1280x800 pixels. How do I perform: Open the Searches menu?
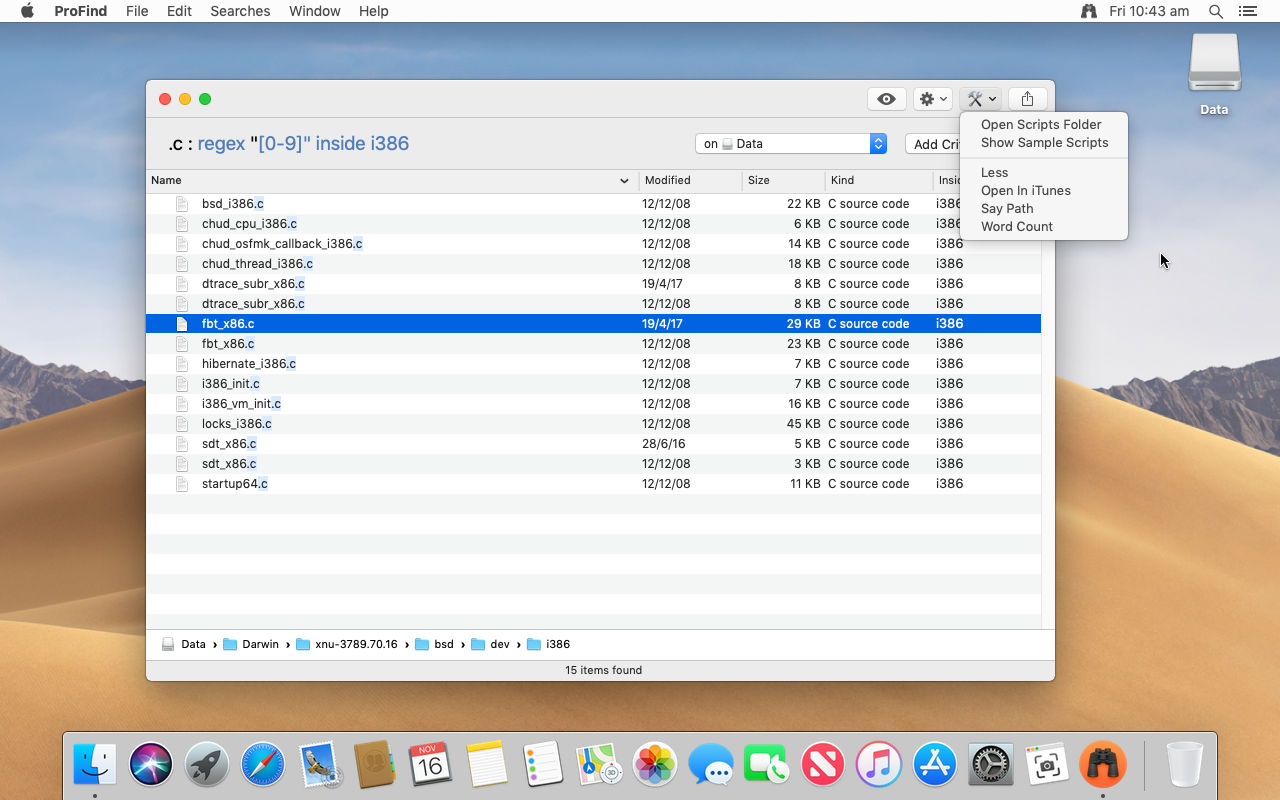pos(240,11)
